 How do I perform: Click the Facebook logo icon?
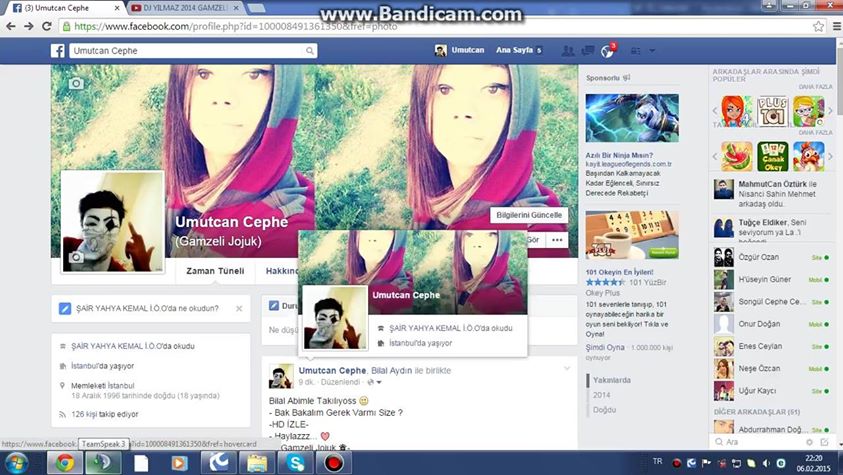(58, 51)
